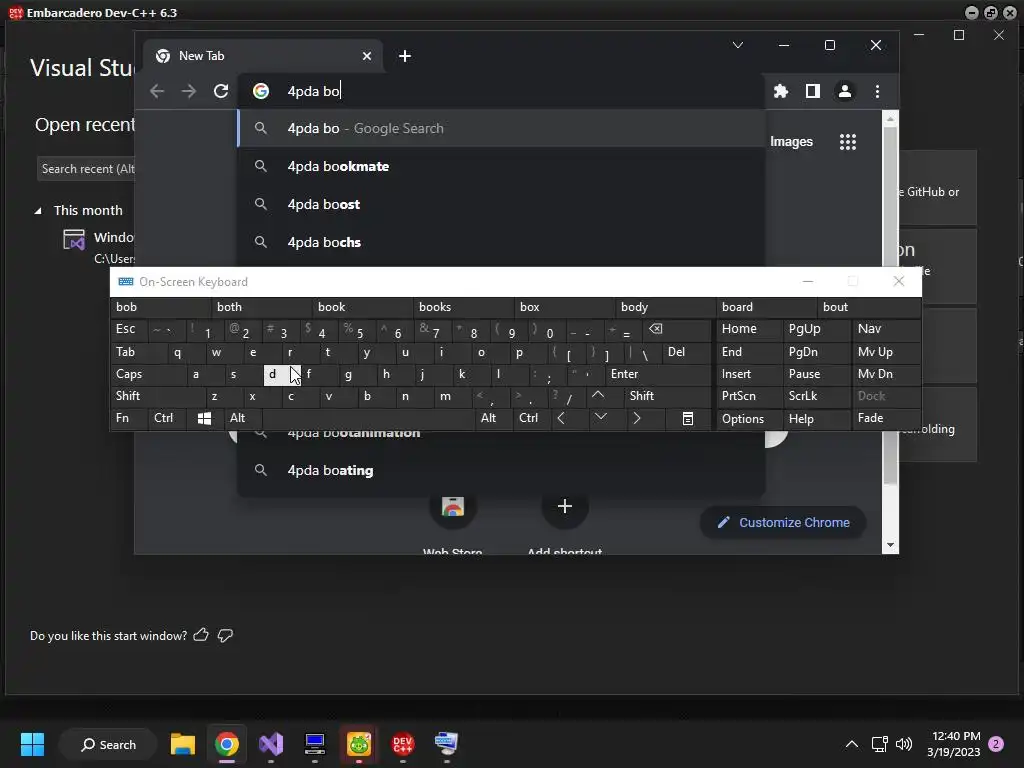Reload the page in Chrome

(x=221, y=91)
